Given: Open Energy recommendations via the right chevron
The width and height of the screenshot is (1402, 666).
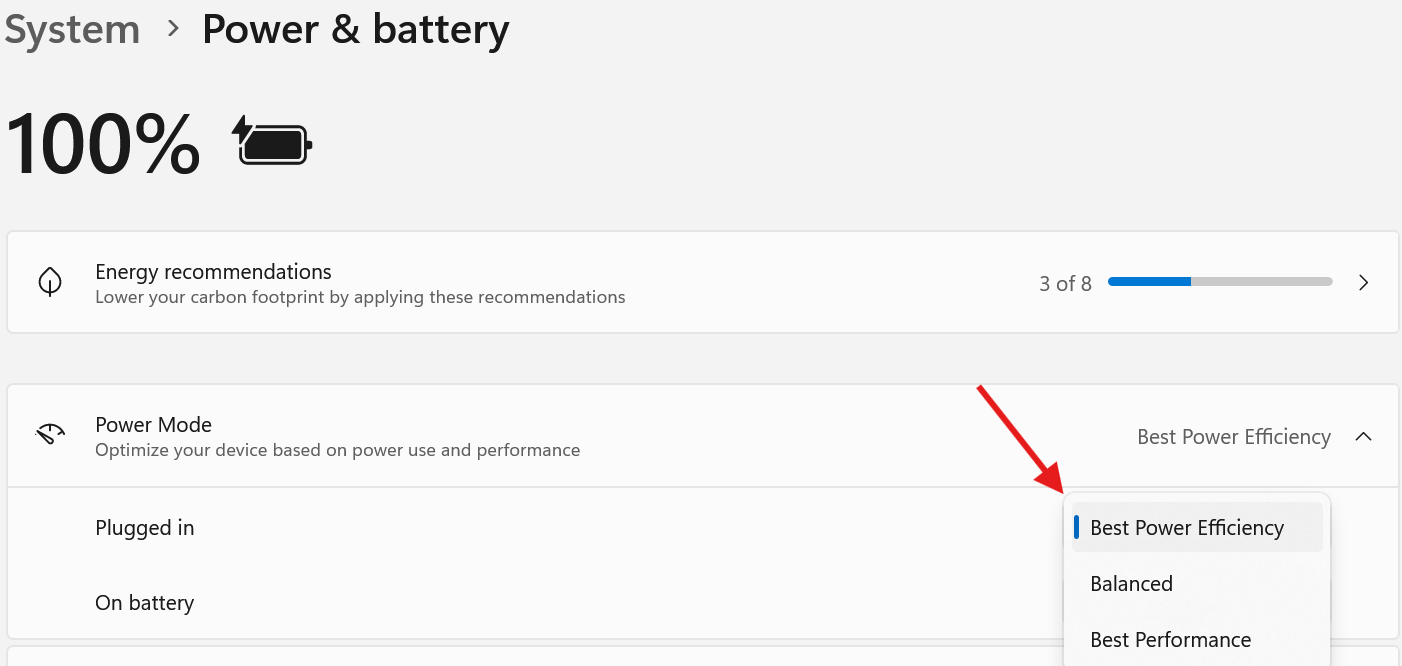Looking at the screenshot, I should (x=1363, y=283).
